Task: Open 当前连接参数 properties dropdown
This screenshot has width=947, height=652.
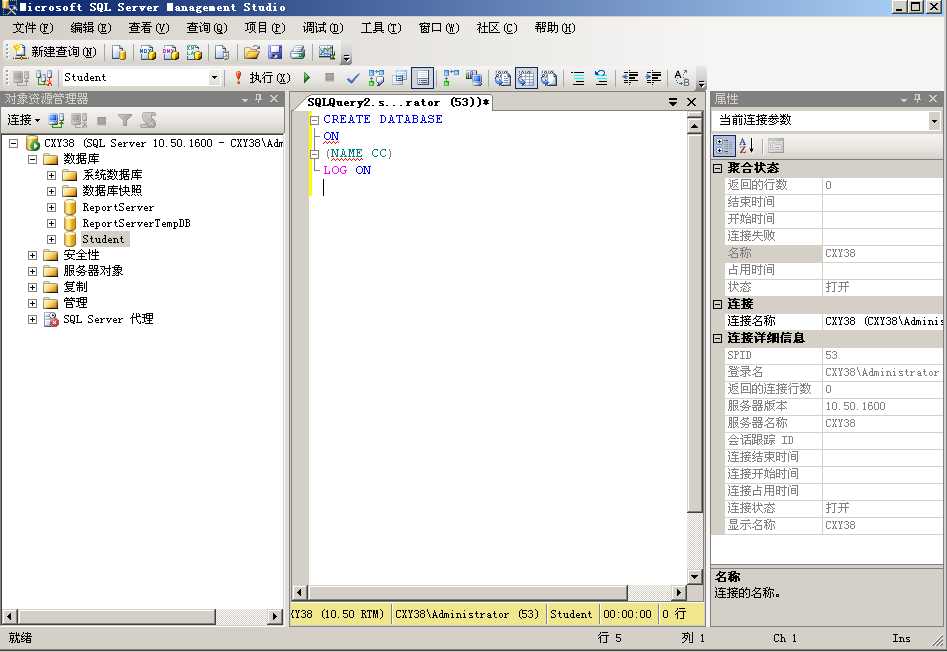Action: [934, 121]
